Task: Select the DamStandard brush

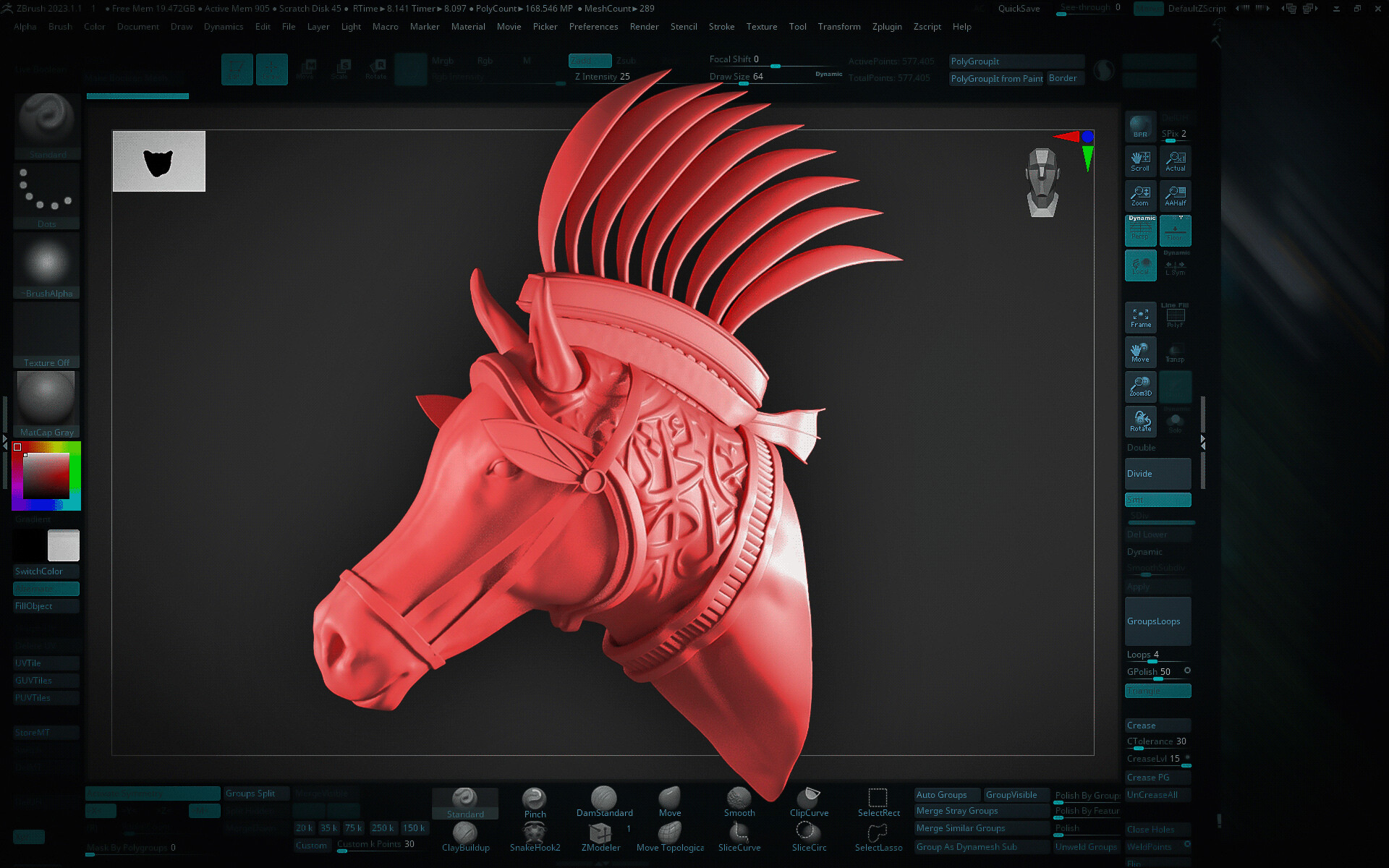Action: [603, 801]
